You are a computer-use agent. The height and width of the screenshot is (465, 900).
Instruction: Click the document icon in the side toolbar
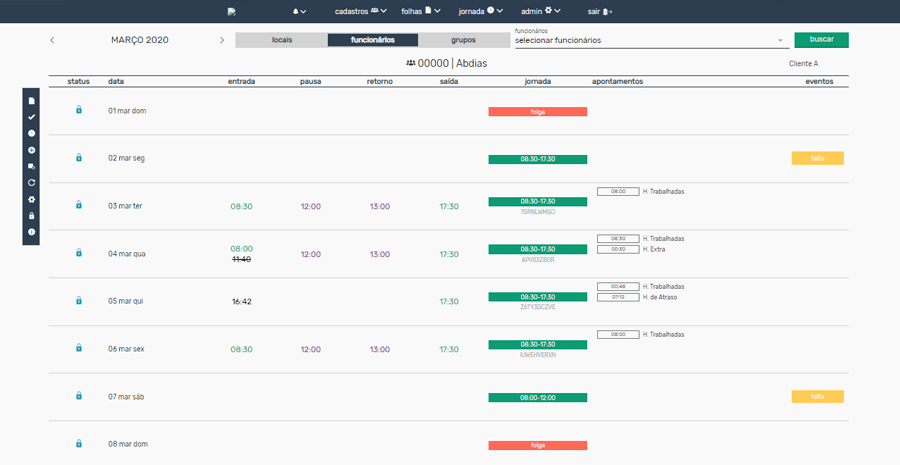(x=32, y=101)
